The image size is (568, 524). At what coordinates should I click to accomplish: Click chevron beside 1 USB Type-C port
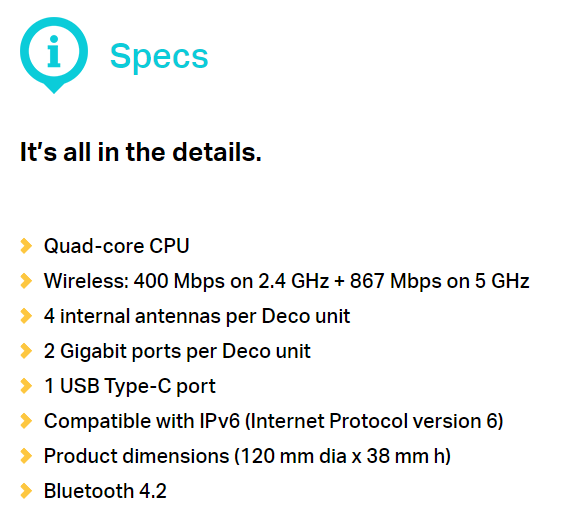(x=26, y=386)
